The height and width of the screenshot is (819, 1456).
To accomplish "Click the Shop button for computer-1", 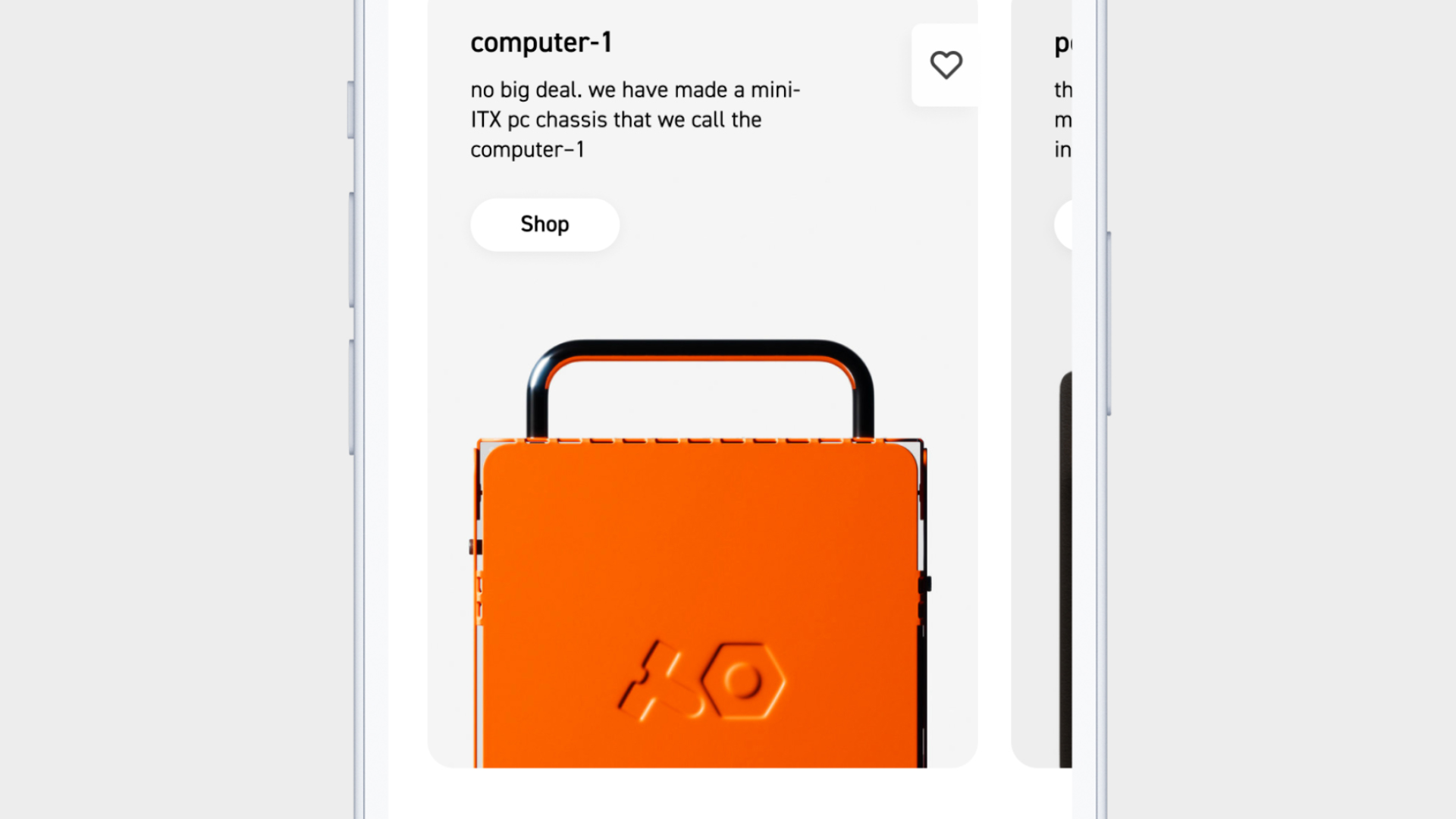I will tap(544, 224).
